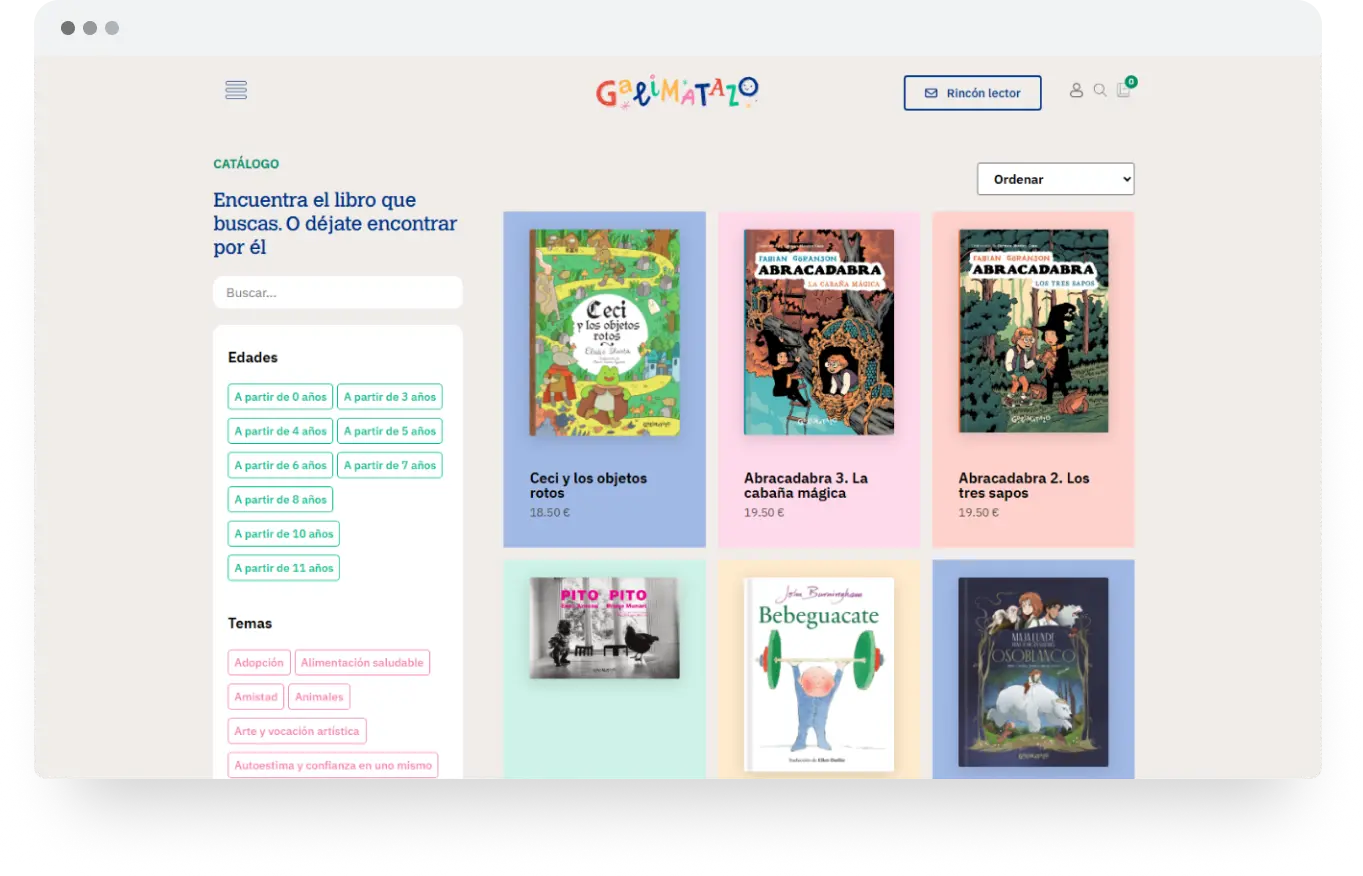Click the Ceci y los objetos rotos title
The height and width of the screenshot is (876, 1363).
(x=588, y=485)
